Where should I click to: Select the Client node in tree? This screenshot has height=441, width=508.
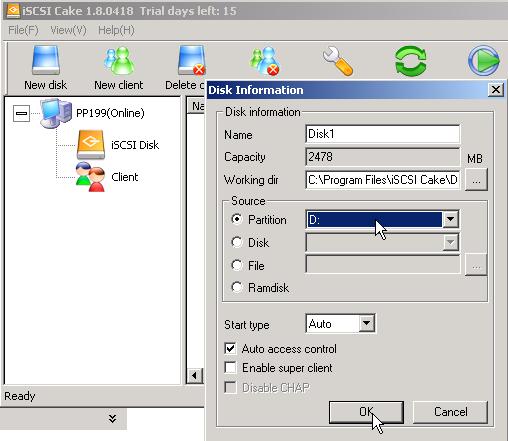(124, 177)
